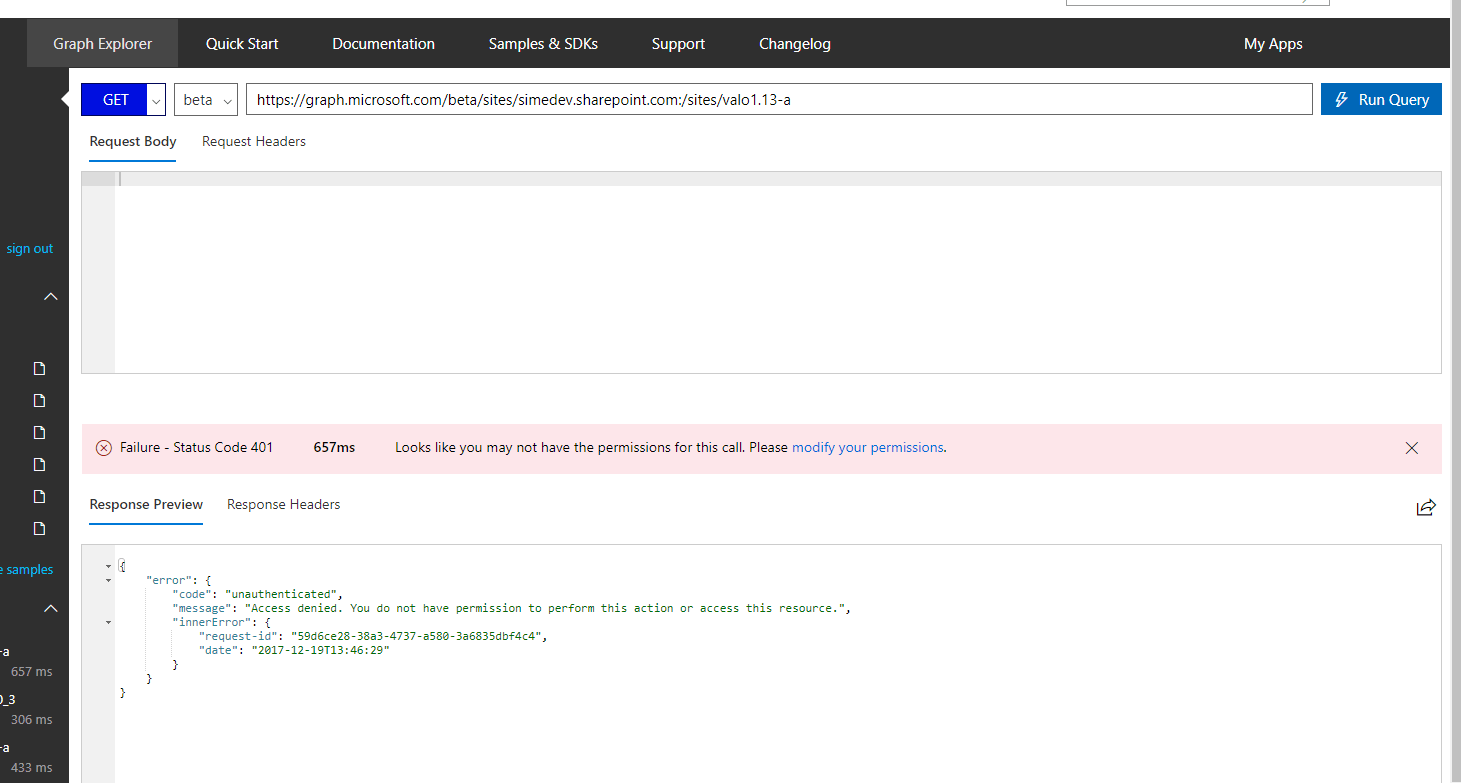Open the Documentation navigation item
The width and height of the screenshot is (1461, 783).
tap(383, 44)
